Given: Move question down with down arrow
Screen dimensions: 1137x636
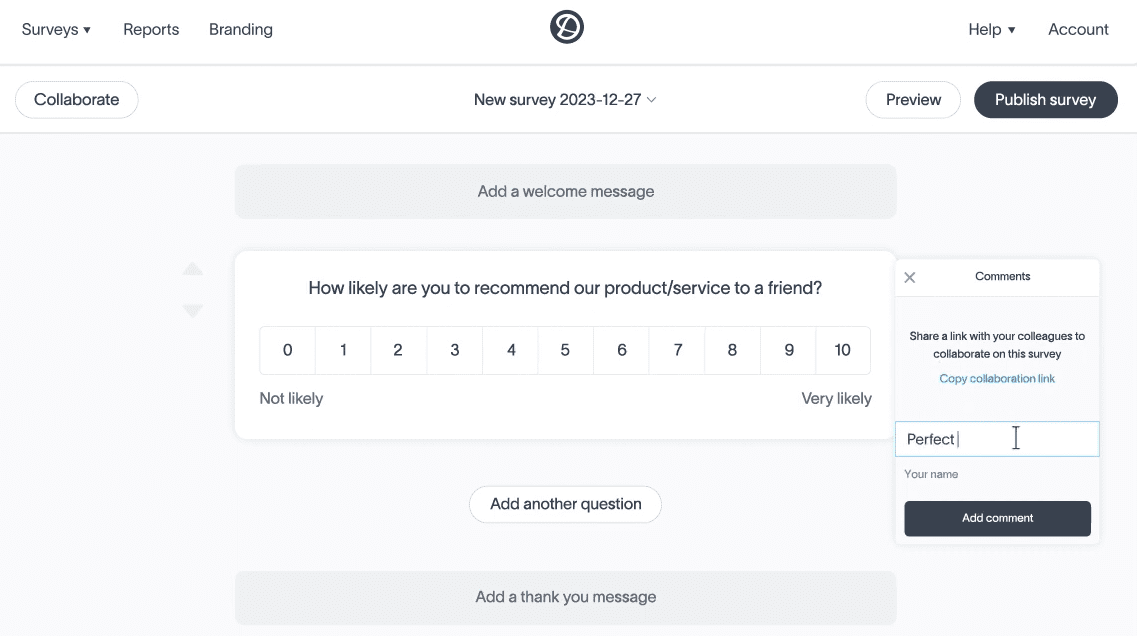Looking at the screenshot, I should click(x=193, y=311).
